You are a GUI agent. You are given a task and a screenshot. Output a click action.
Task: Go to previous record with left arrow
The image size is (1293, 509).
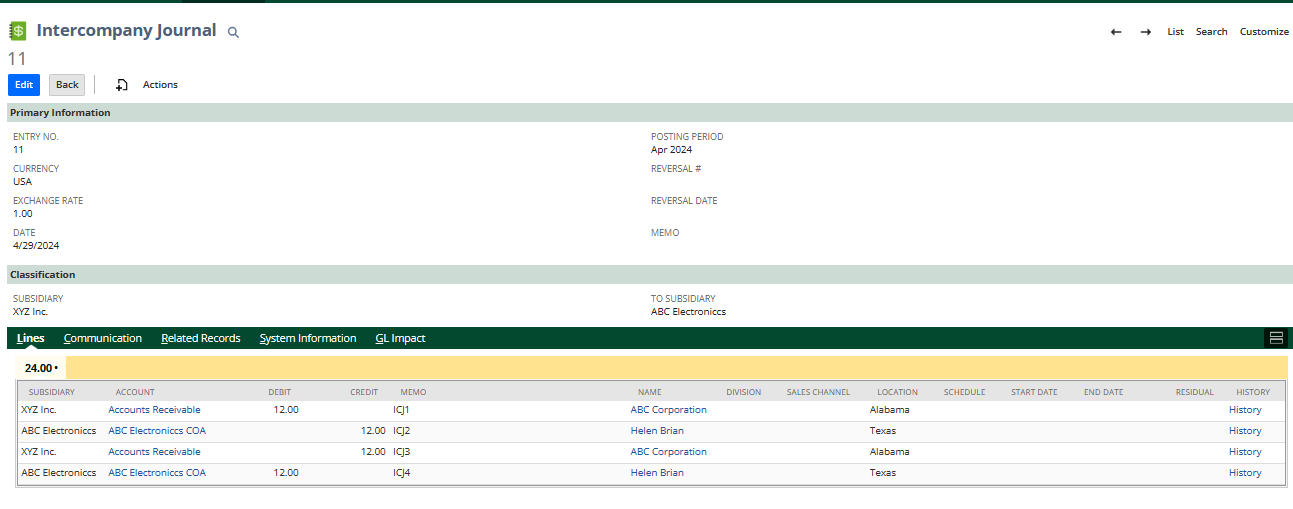(1116, 32)
